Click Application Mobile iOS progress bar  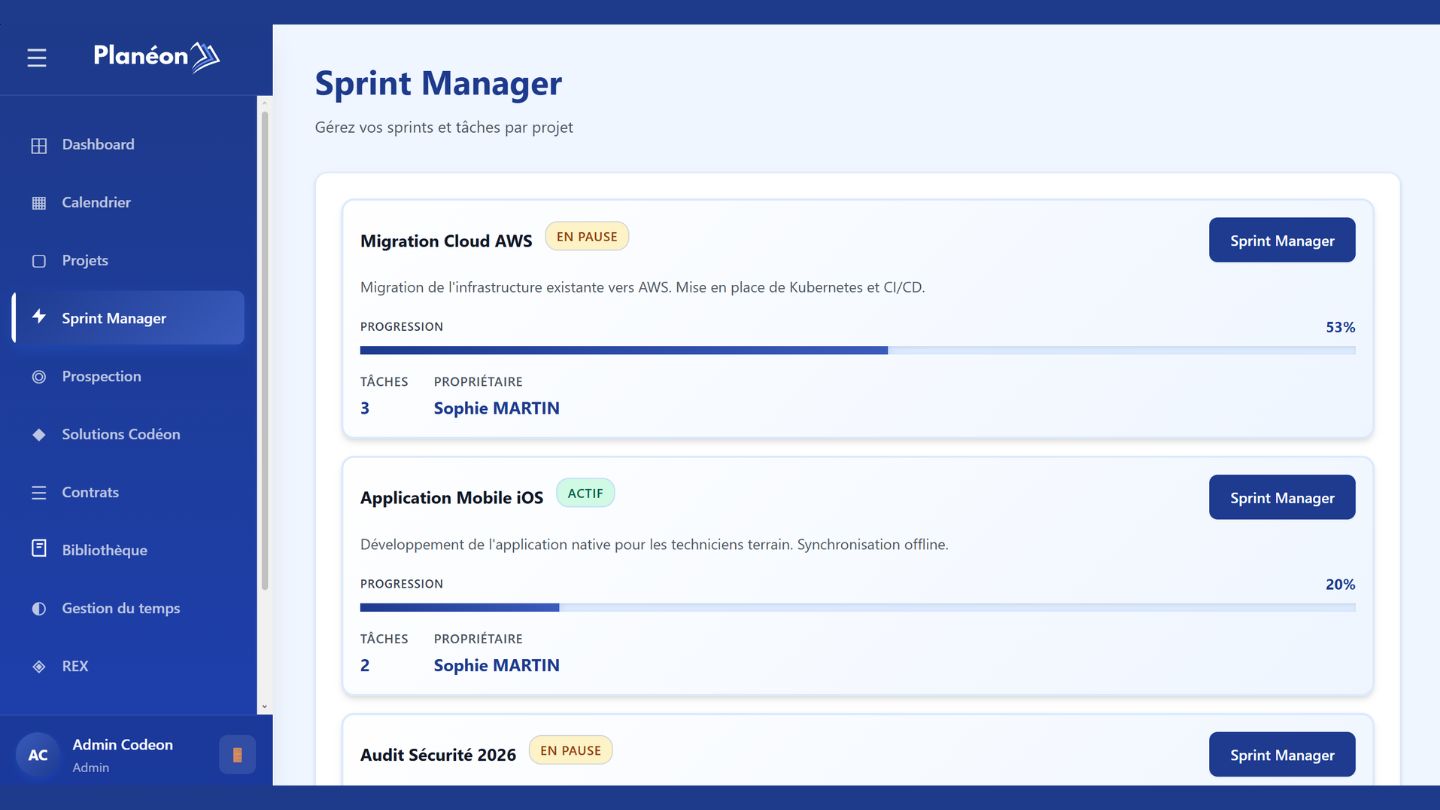[858, 607]
